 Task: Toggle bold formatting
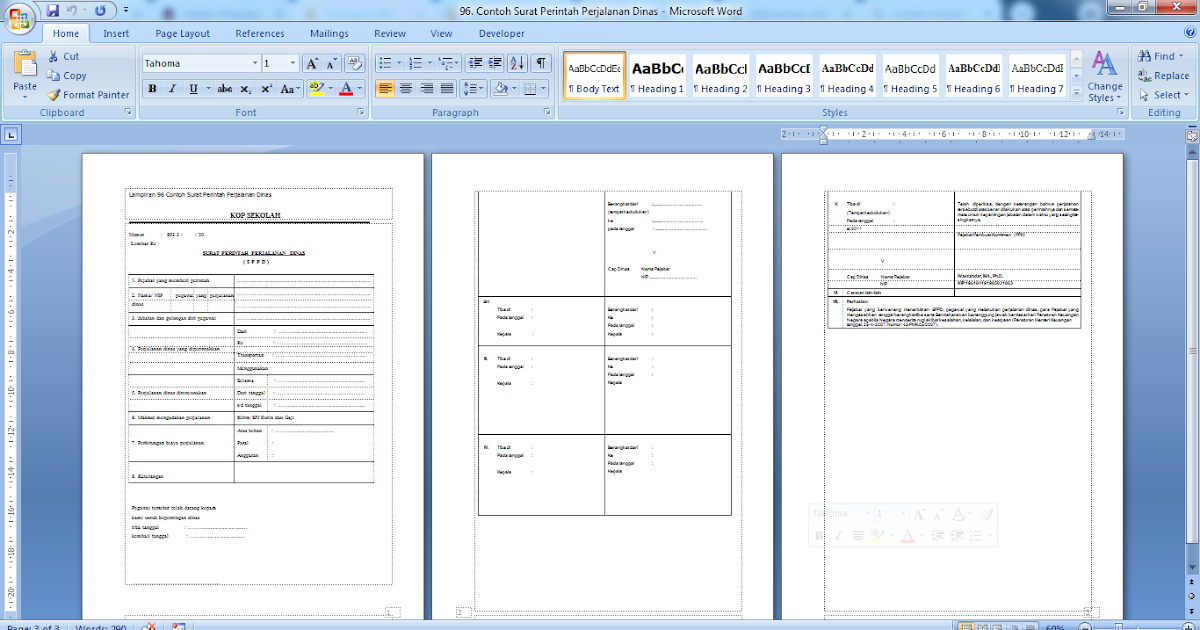(152, 88)
